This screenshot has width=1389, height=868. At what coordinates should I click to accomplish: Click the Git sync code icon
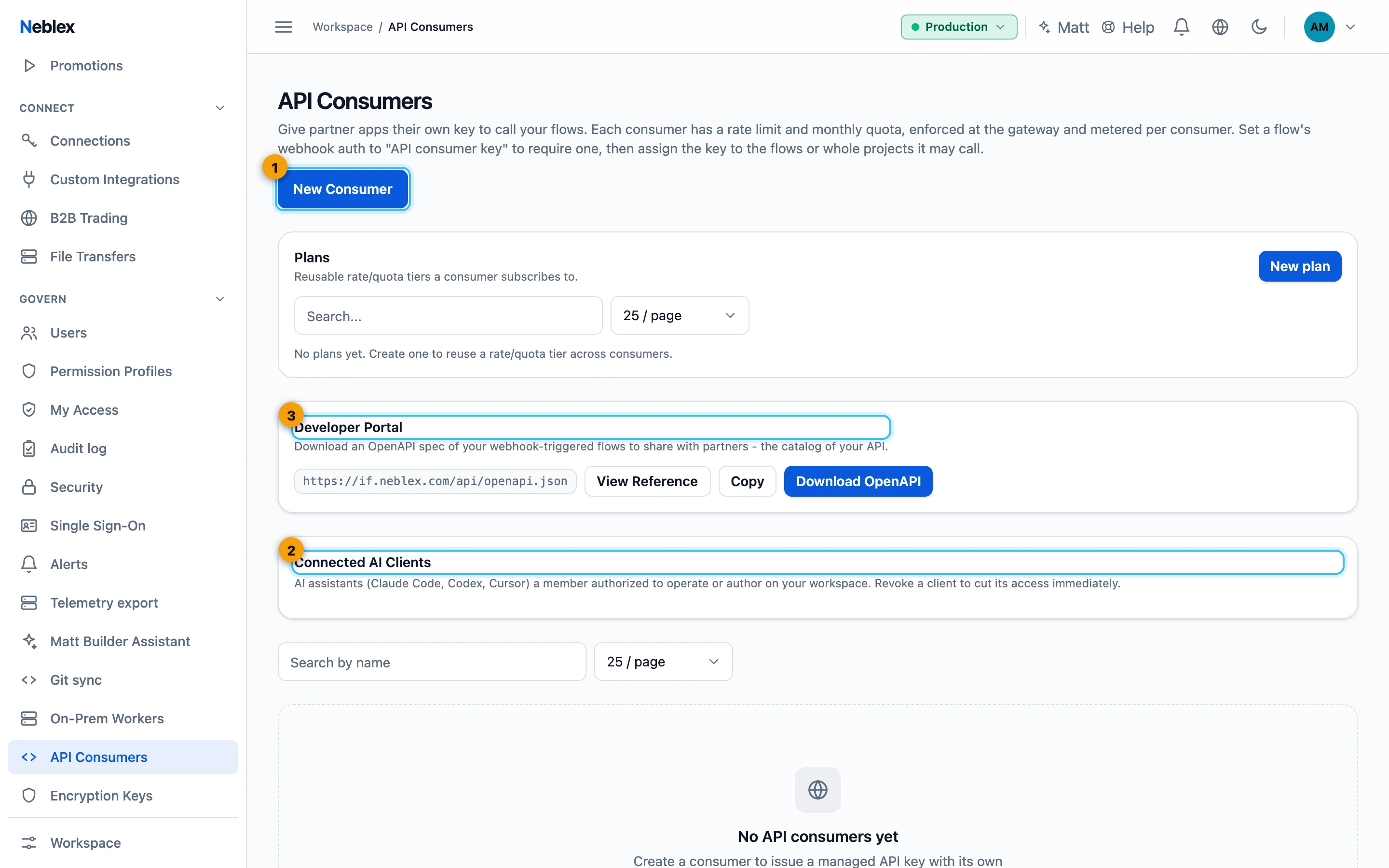[x=29, y=680]
